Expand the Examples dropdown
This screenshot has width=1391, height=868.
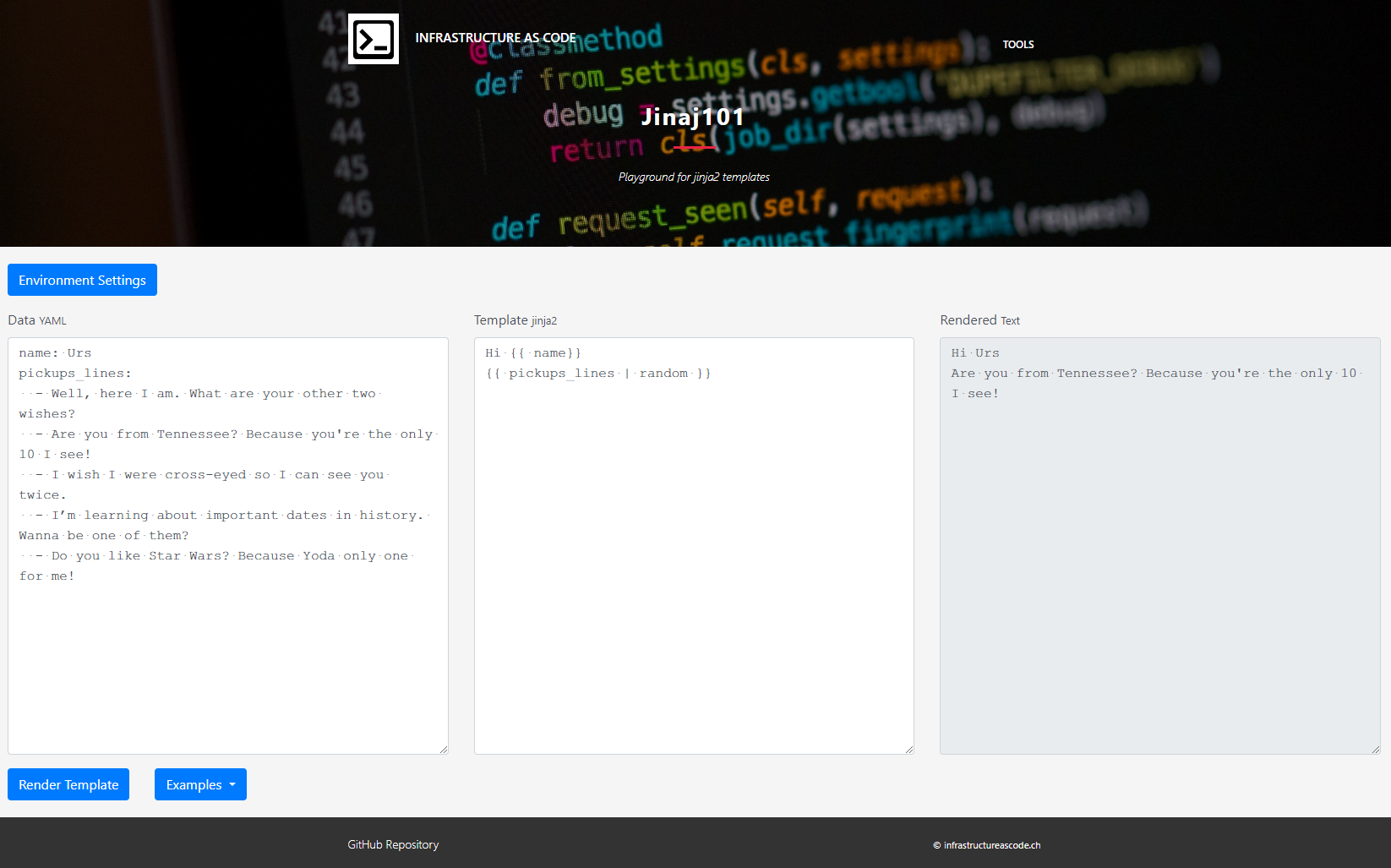[200, 785]
